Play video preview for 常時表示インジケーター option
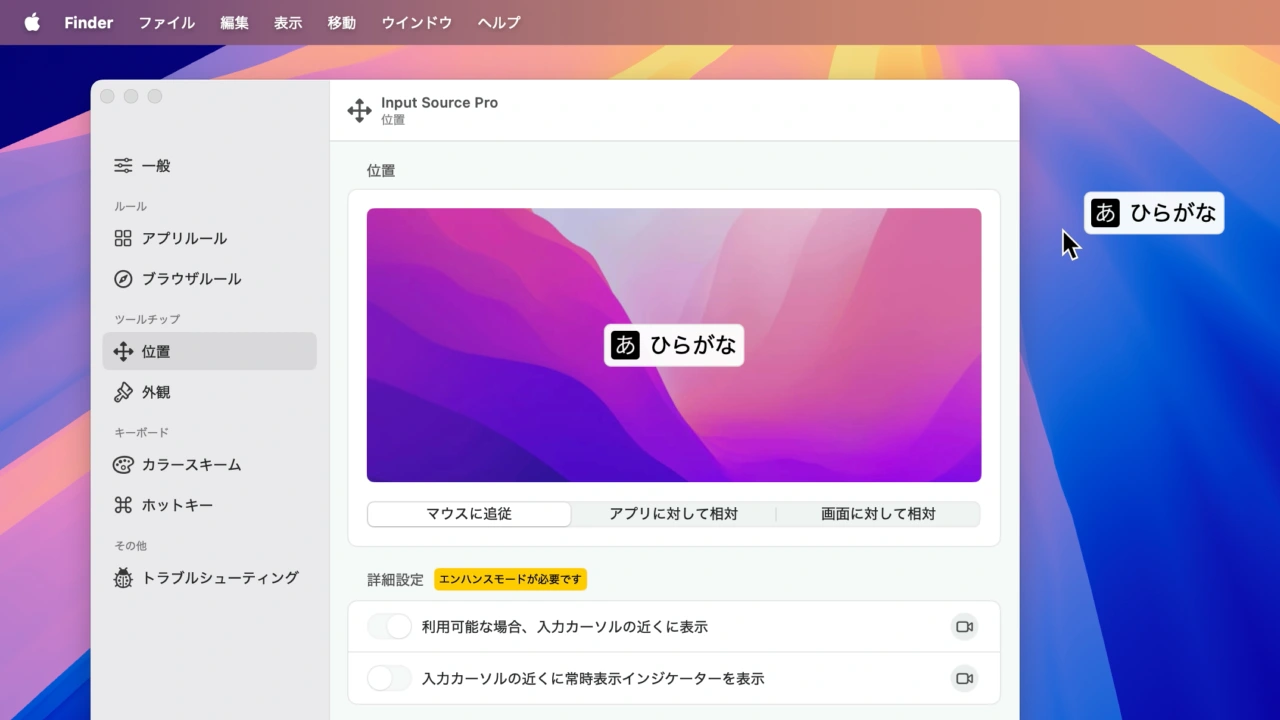Image resolution: width=1280 pixels, height=720 pixels. [x=964, y=678]
